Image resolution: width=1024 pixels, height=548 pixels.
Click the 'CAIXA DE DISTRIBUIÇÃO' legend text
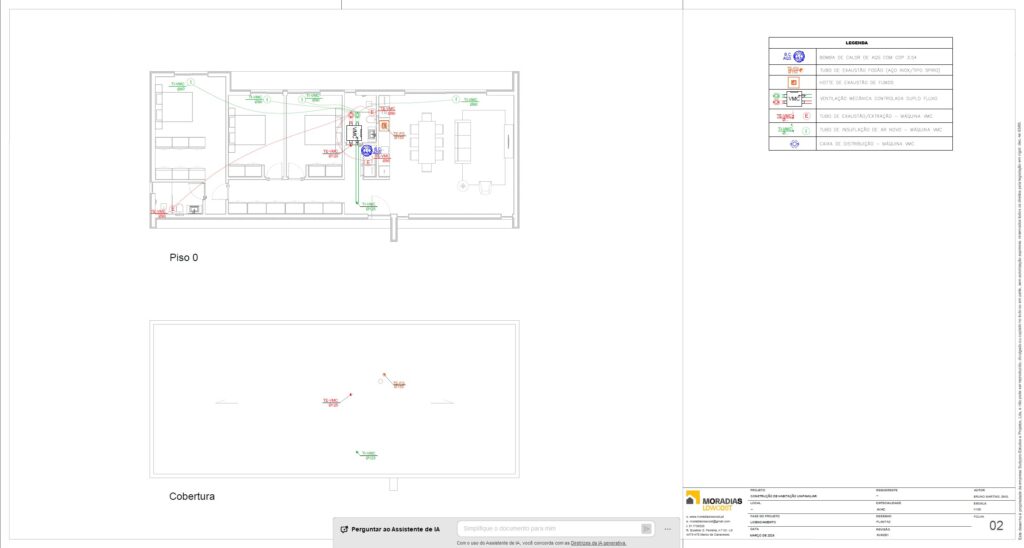click(867, 144)
